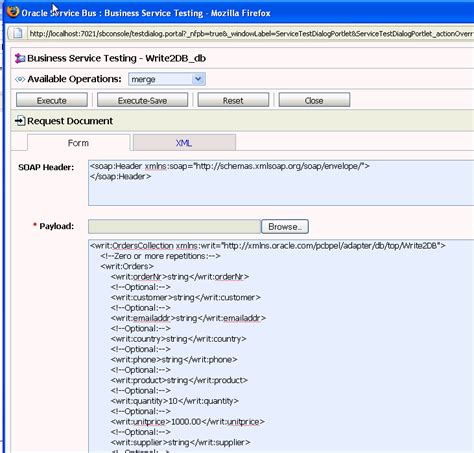Click the Request Document section title

(x=70, y=121)
